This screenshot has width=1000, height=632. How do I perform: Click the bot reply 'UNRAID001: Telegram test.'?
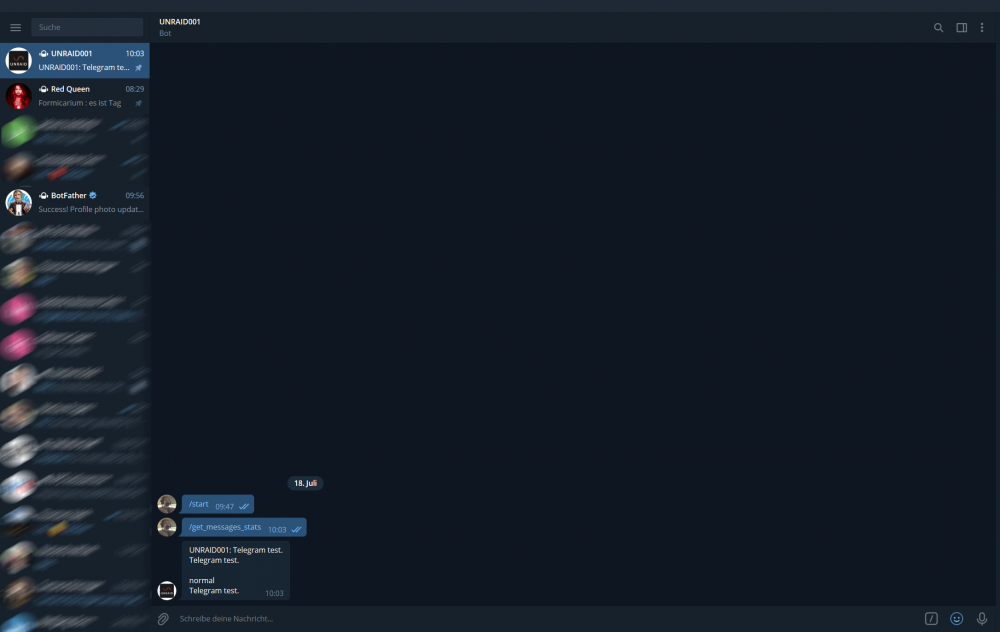tap(235, 570)
